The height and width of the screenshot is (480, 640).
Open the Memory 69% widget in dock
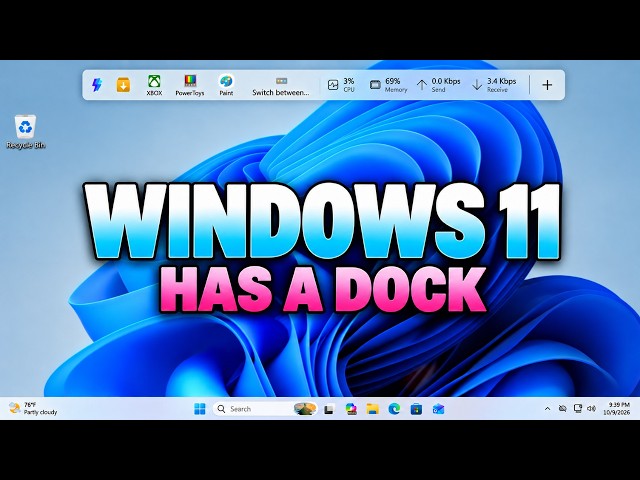[388, 85]
